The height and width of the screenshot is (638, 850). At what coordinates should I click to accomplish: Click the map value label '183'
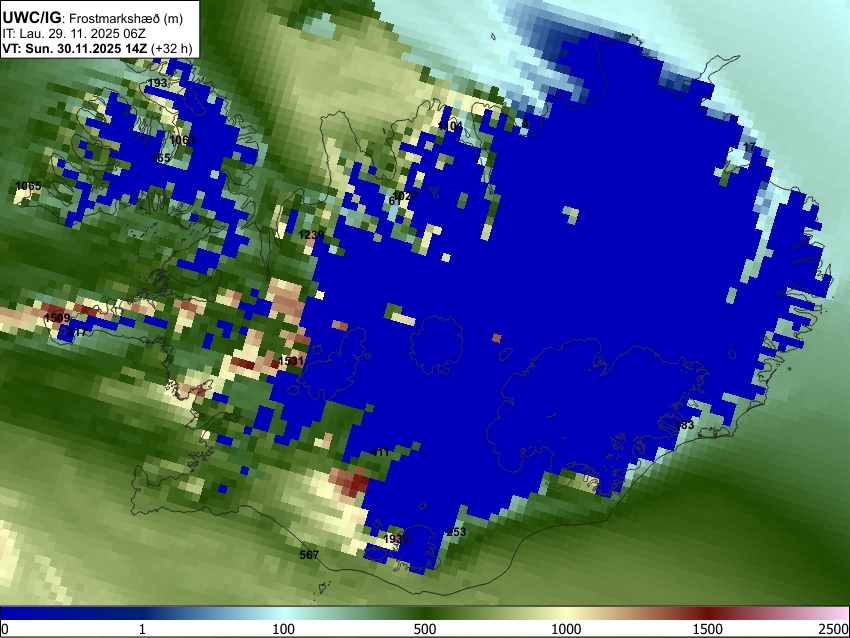point(685,425)
